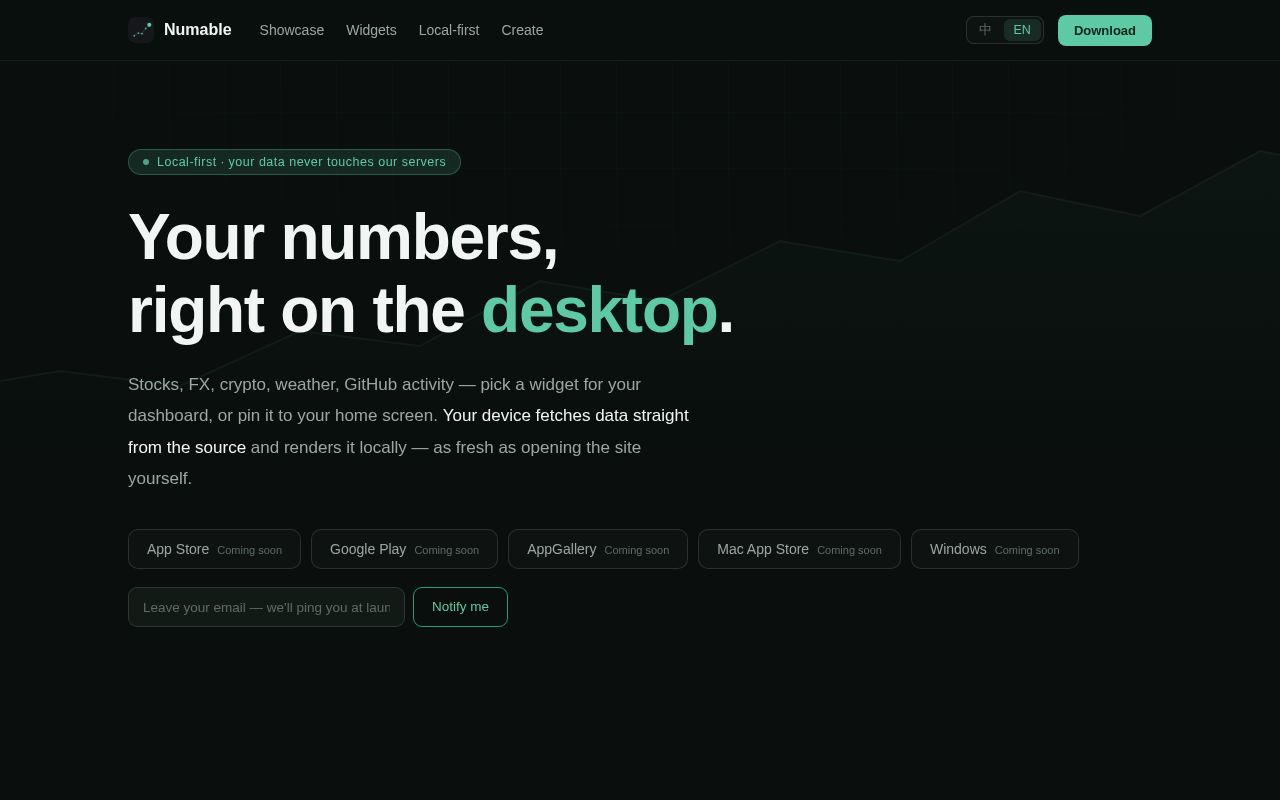Image resolution: width=1280 pixels, height=800 pixels.
Task: Click the Numable chart logo icon
Action: click(x=141, y=30)
